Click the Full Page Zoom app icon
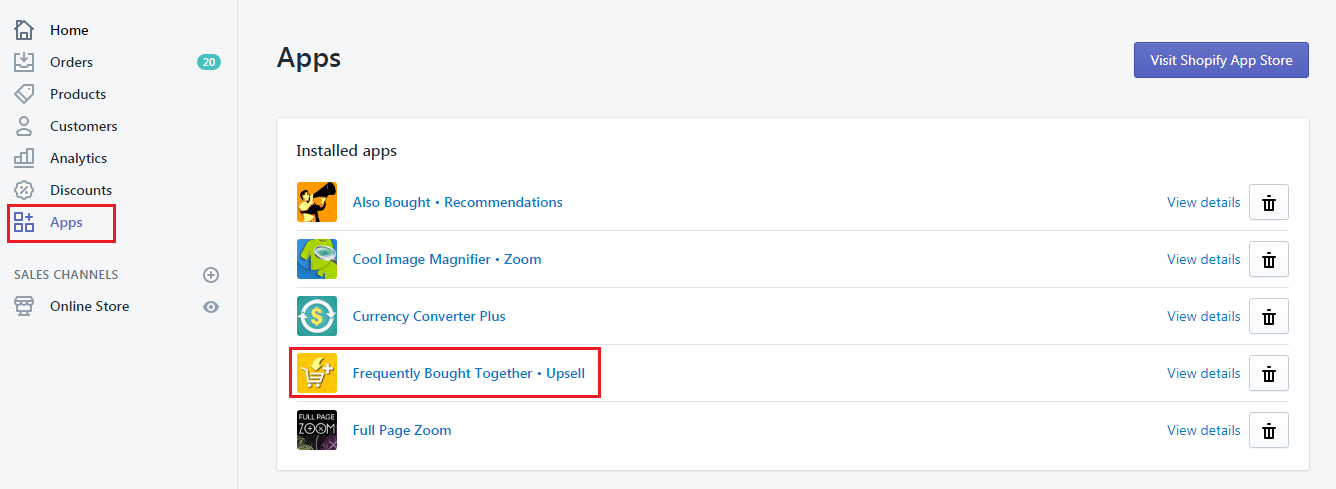This screenshot has height=489, width=1336. [317, 430]
